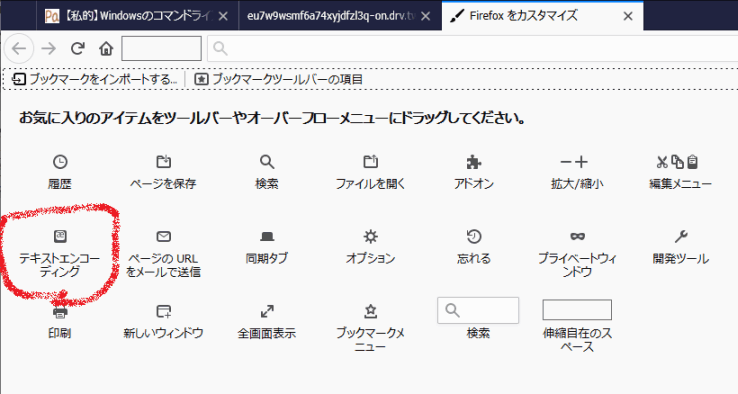Select the 伸縮自在のスペース flexible space widget
The width and height of the screenshot is (738, 394).
tap(577, 310)
